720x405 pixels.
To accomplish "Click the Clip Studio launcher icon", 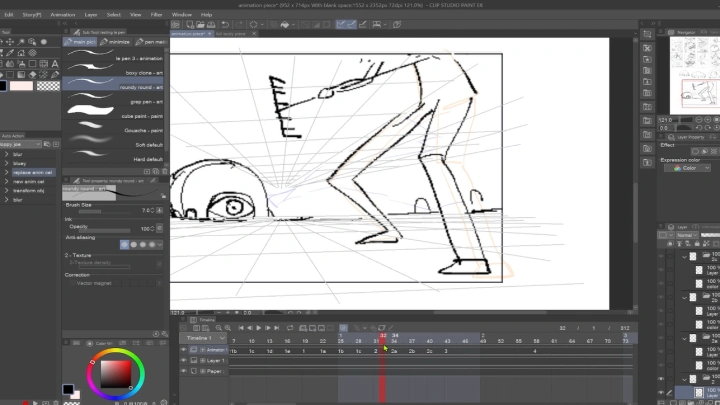I will [x=175, y=24].
